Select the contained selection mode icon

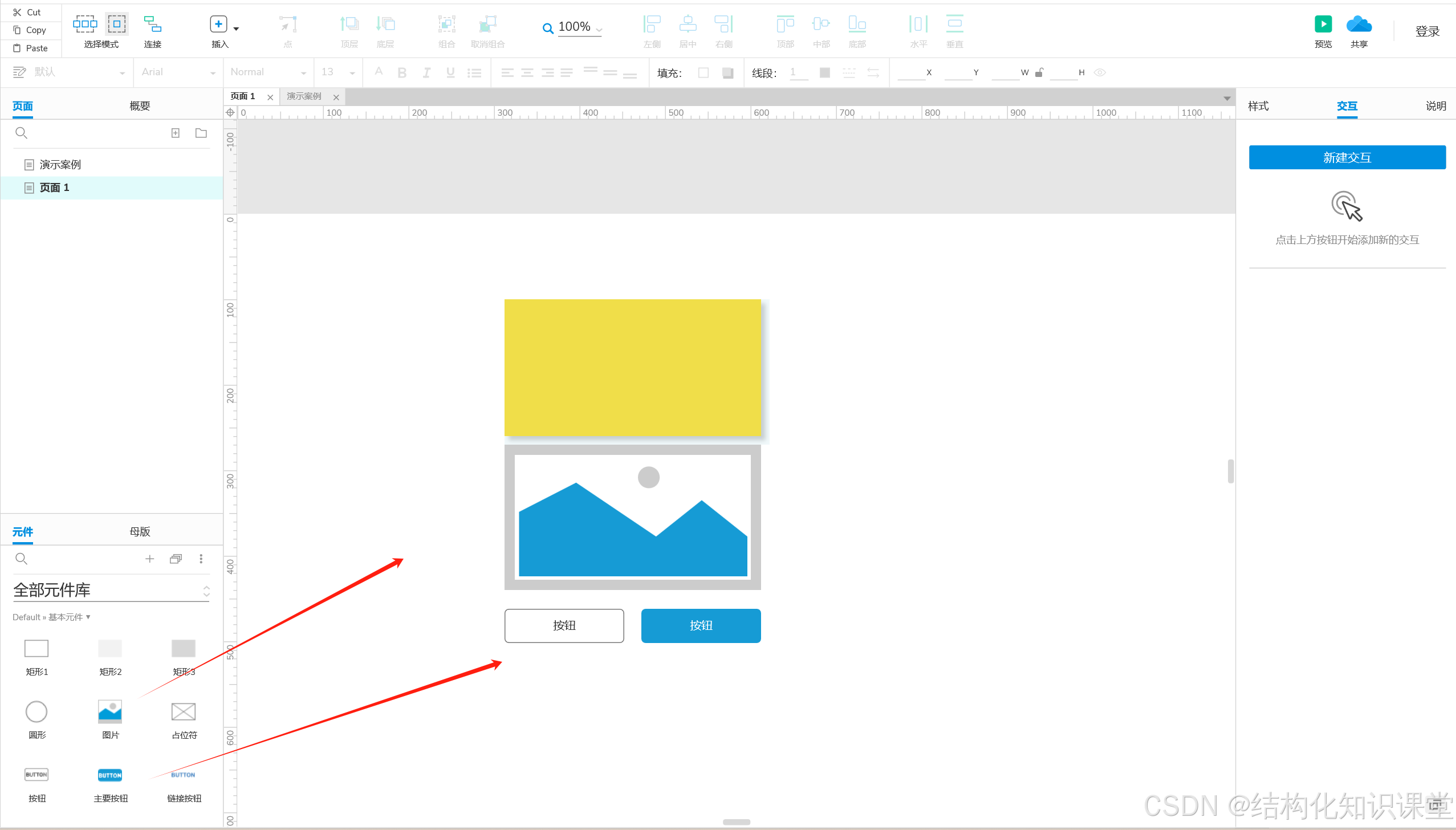tap(117, 24)
